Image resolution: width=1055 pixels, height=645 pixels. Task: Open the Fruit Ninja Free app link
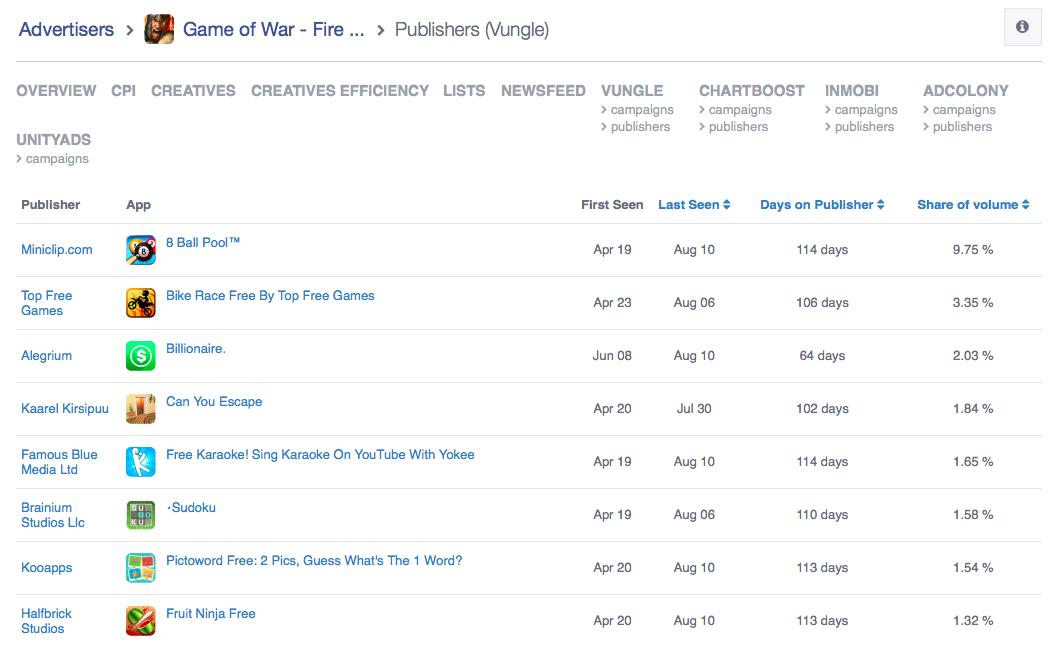click(211, 613)
